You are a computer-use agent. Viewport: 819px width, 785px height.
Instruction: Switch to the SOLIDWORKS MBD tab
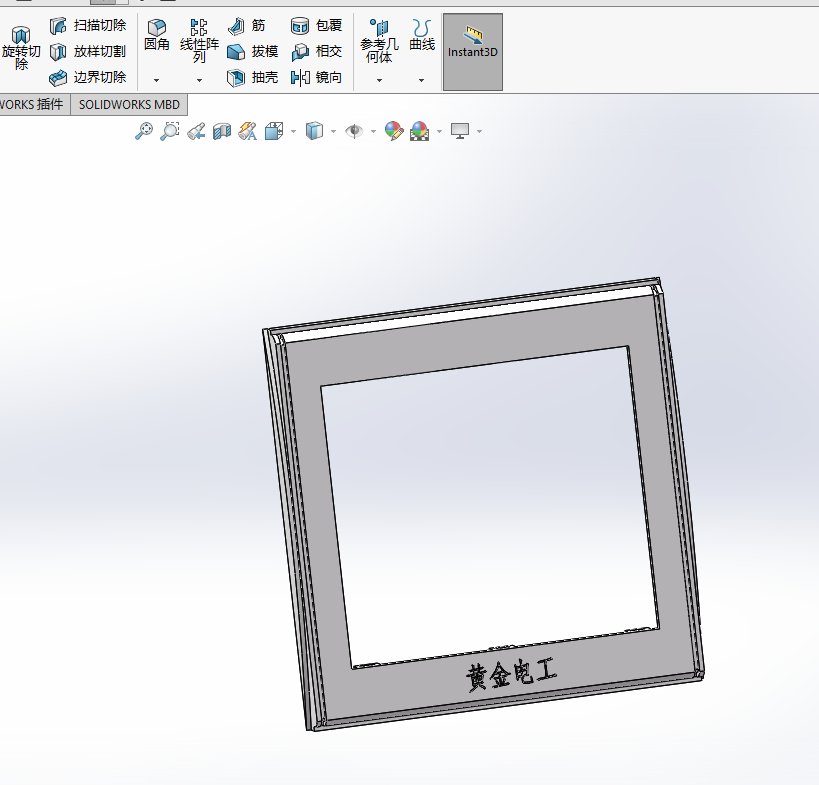click(x=129, y=104)
